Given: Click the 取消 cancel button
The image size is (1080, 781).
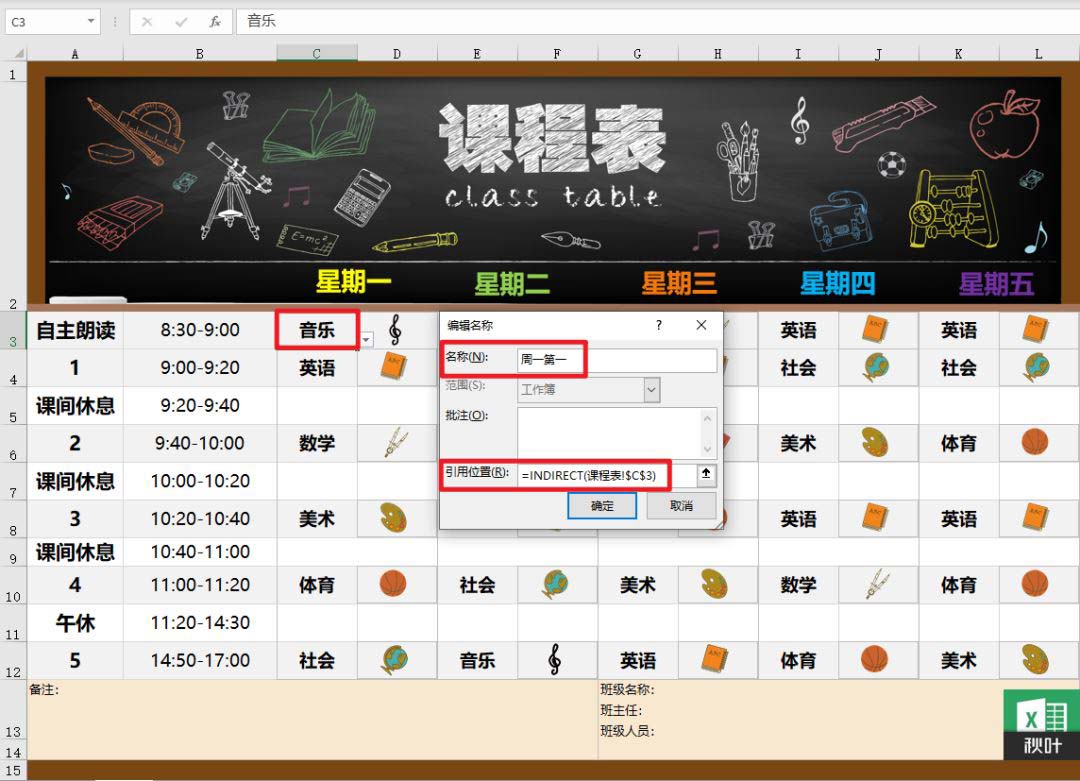Looking at the screenshot, I should coord(681,506).
